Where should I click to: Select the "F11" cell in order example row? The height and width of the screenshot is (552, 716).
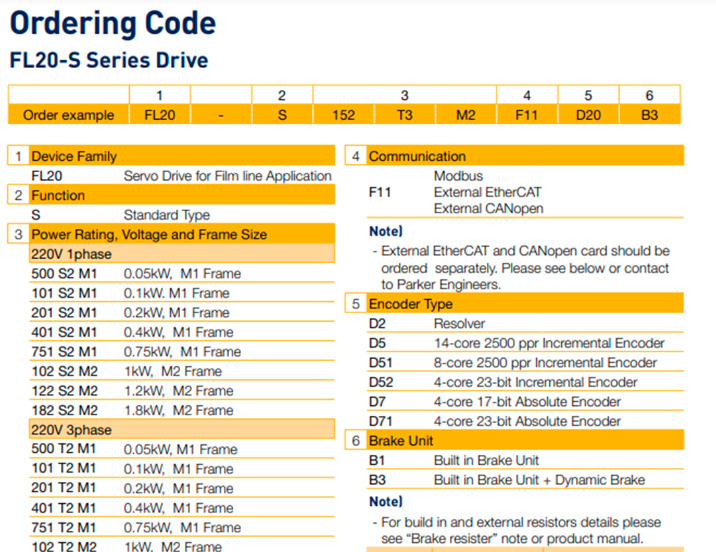[x=527, y=115]
